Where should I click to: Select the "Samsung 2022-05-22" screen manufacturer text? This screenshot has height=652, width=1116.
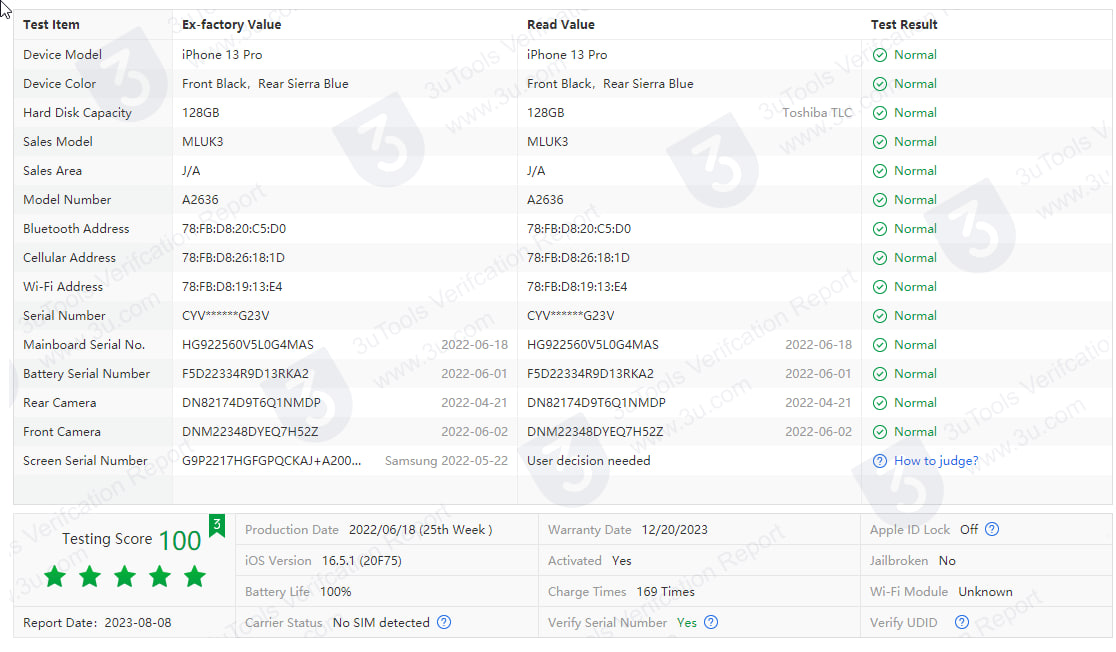[446, 461]
